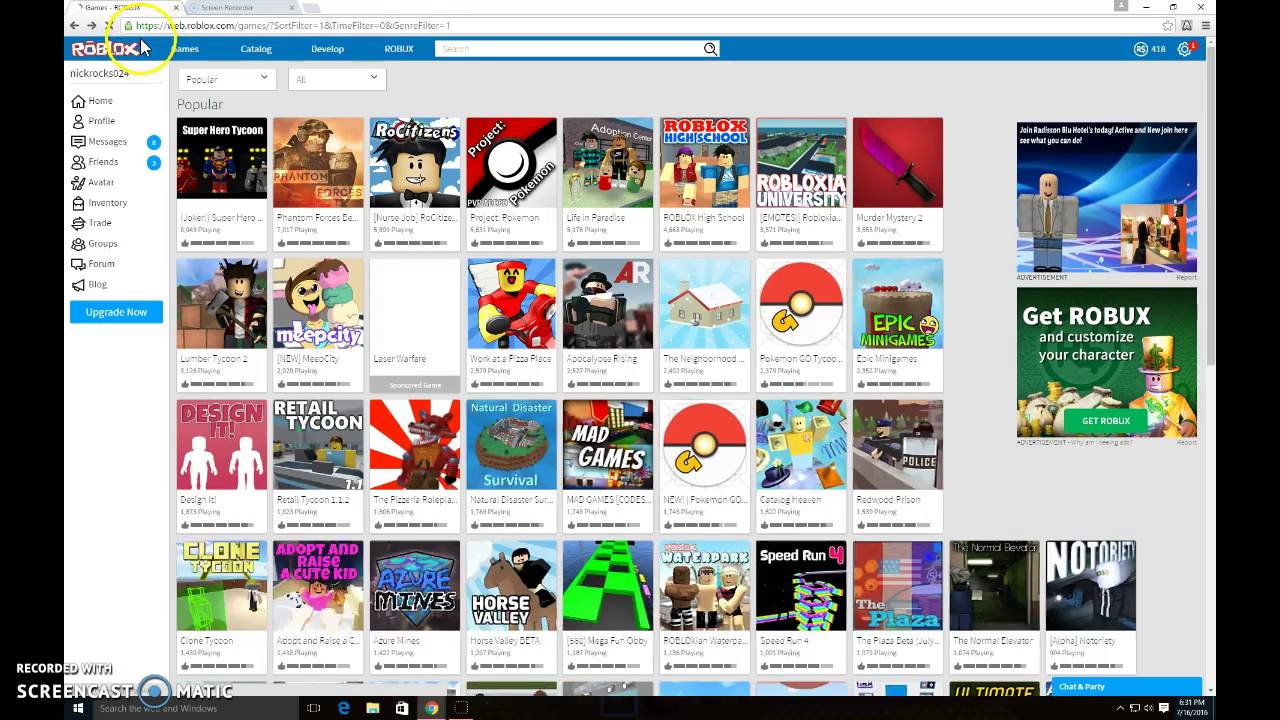Click the Redwood Prison title text
This screenshot has height=720, width=1280.
(x=888, y=499)
